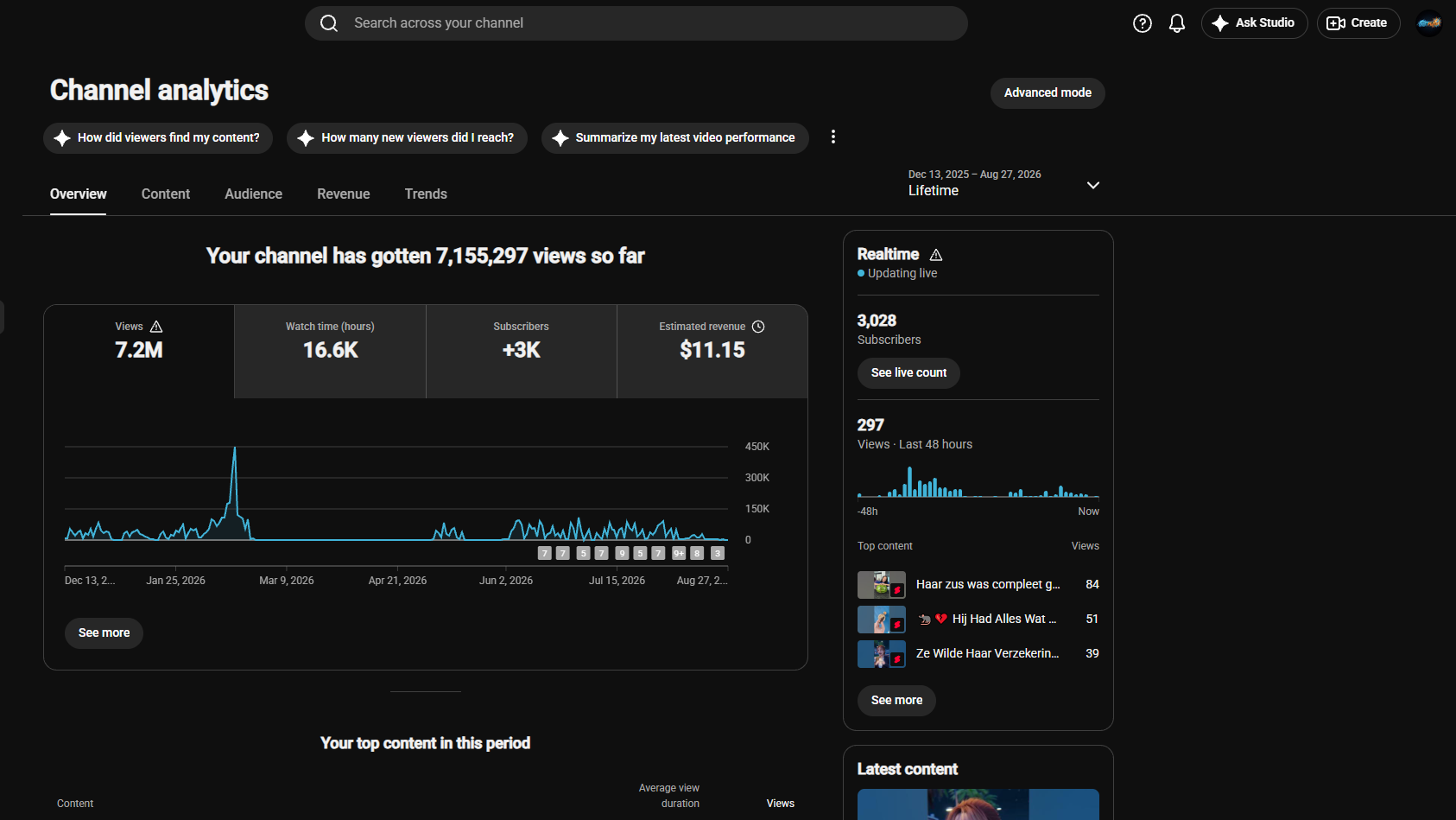Image resolution: width=1456 pixels, height=820 pixels.
Task: Open 'Haar zus was compleet g...' video
Action: point(988,585)
